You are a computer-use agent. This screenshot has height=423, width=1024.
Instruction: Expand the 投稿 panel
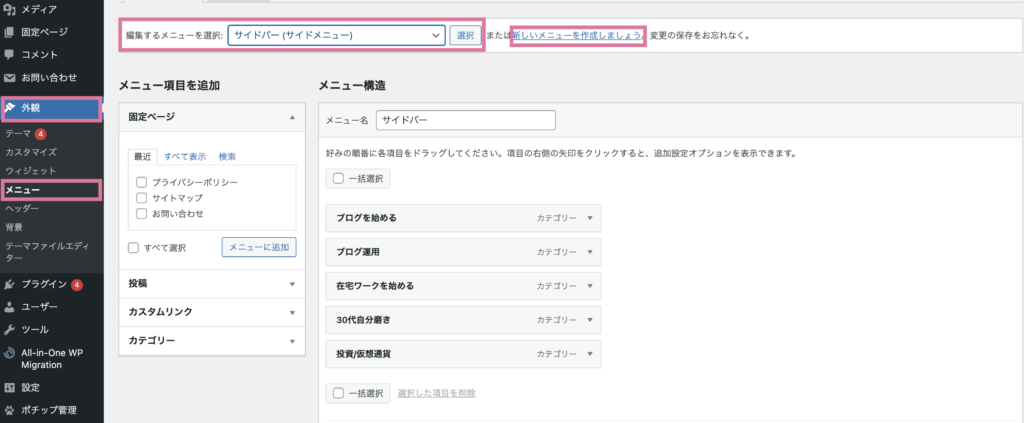click(x=212, y=284)
